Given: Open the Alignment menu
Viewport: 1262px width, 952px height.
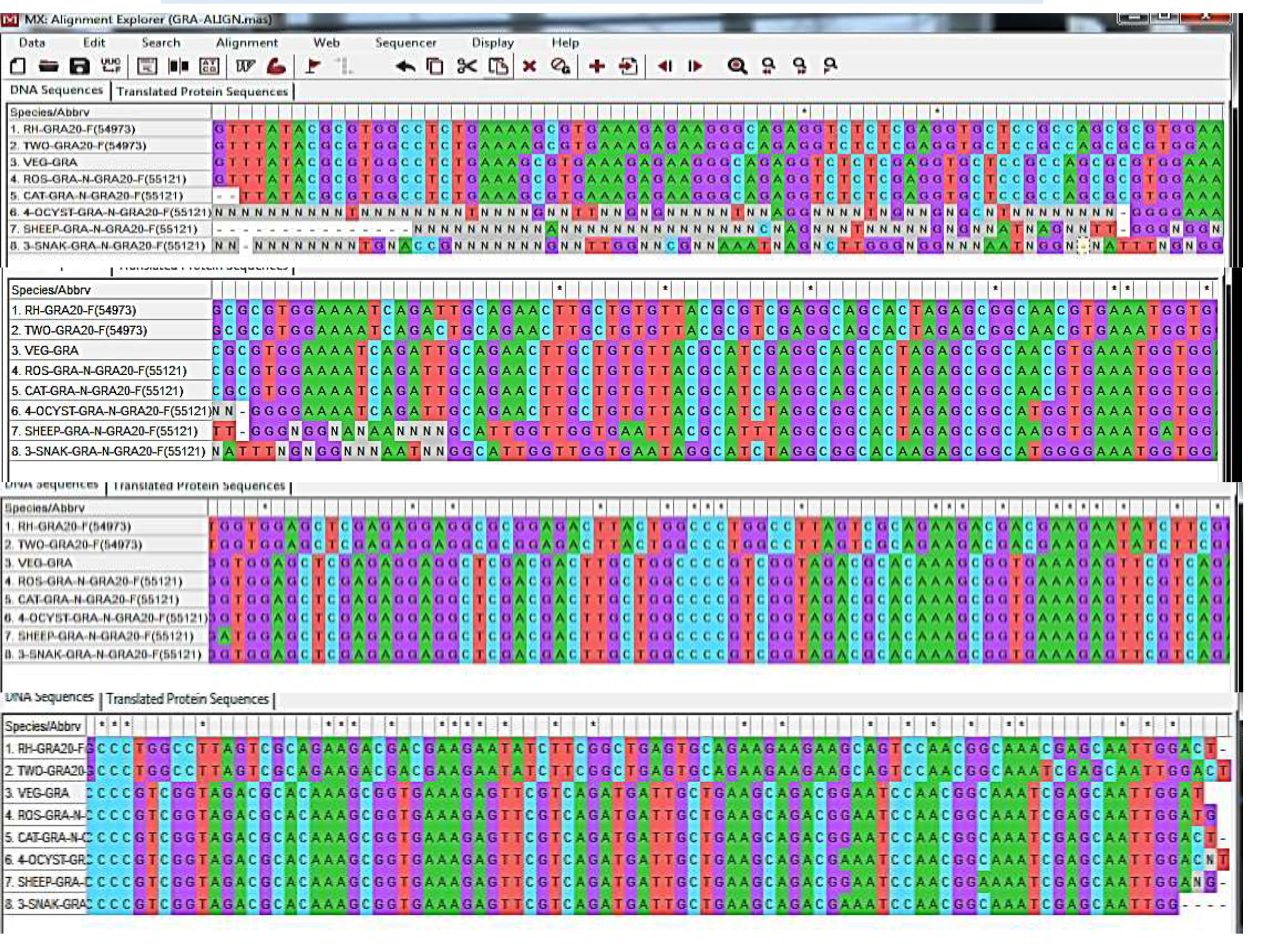Looking at the screenshot, I should [246, 43].
